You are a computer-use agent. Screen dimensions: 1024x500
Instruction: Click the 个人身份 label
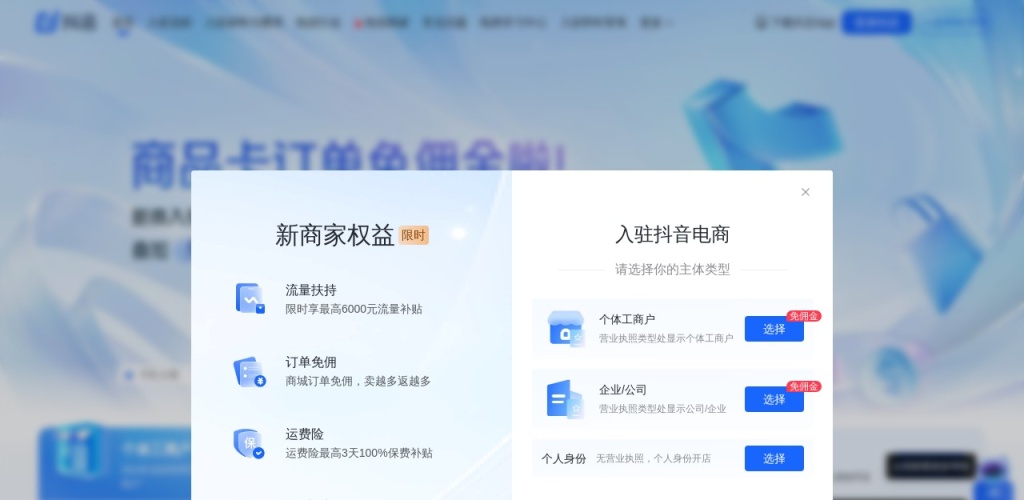pyautogui.click(x=564, y=459)
